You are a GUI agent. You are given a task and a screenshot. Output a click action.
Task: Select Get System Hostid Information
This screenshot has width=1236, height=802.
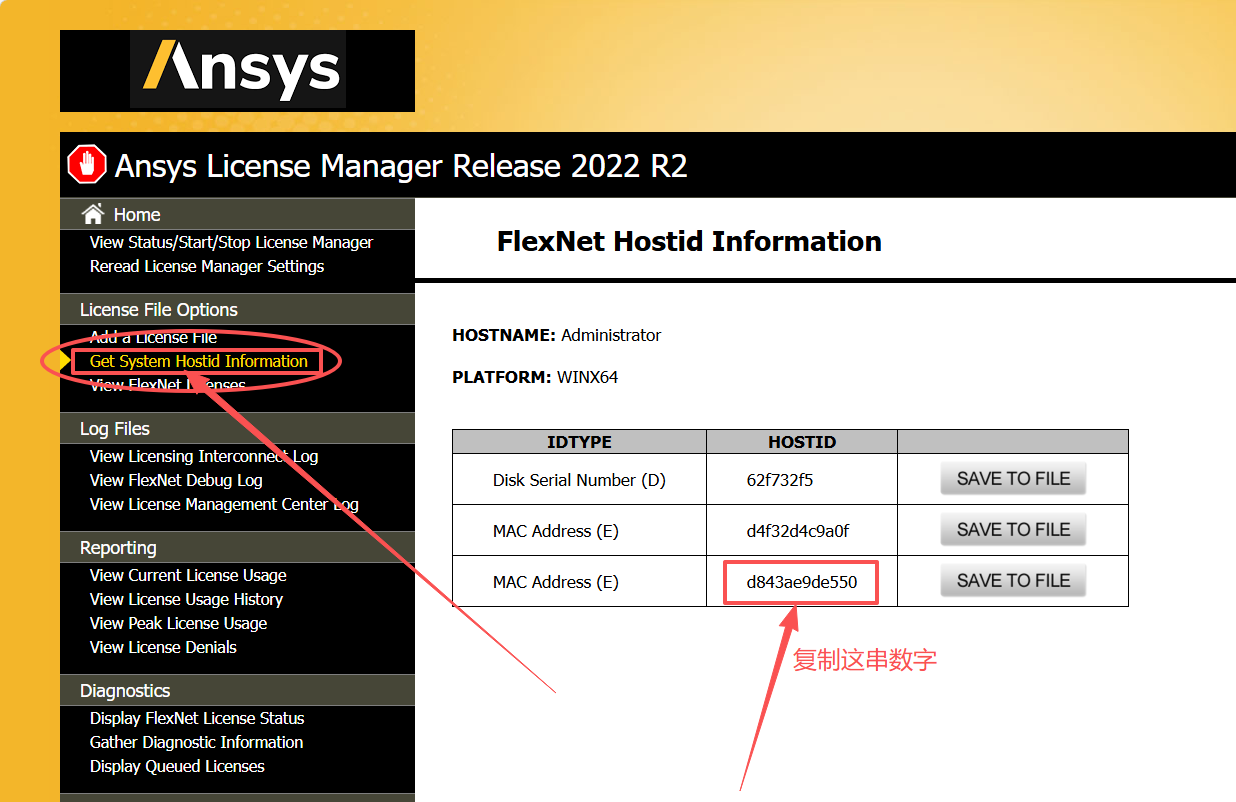click(198, 361)
